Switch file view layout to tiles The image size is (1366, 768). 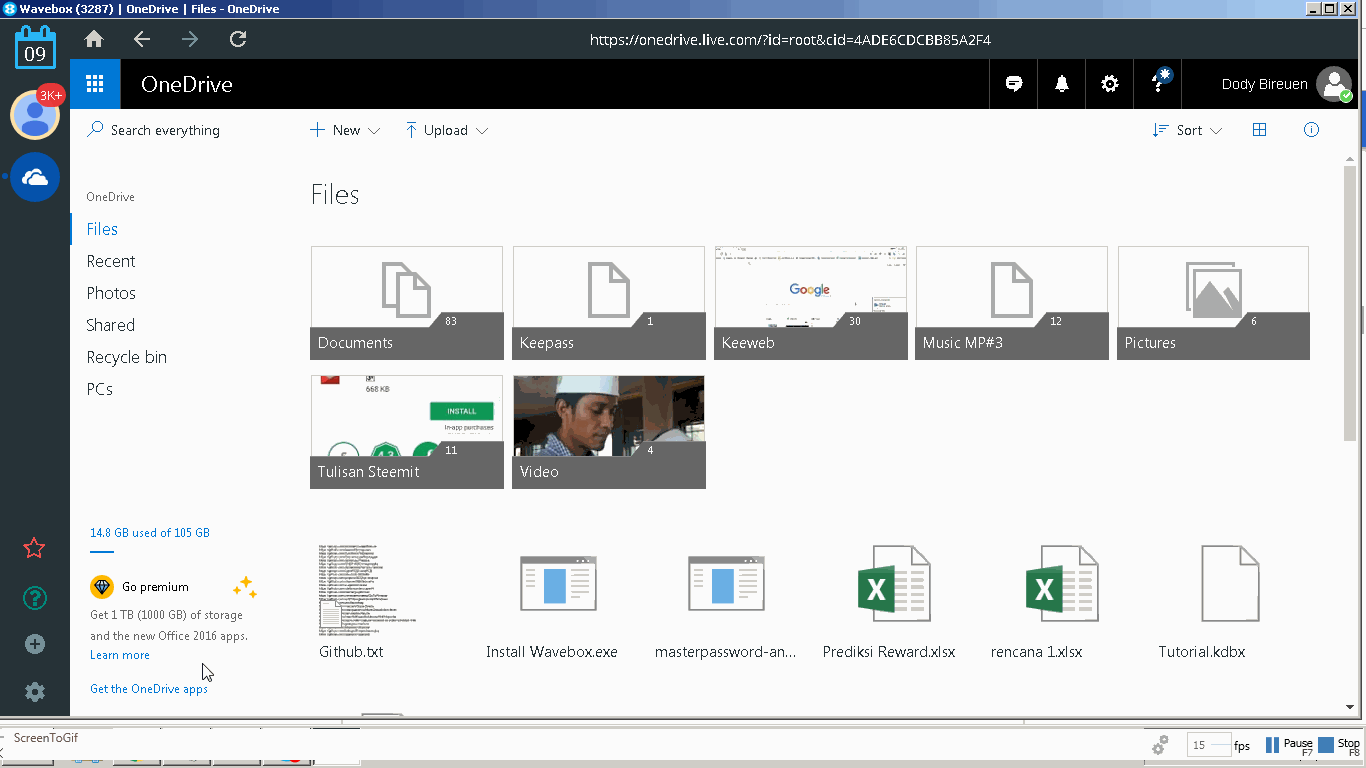tap(1260, 130)
